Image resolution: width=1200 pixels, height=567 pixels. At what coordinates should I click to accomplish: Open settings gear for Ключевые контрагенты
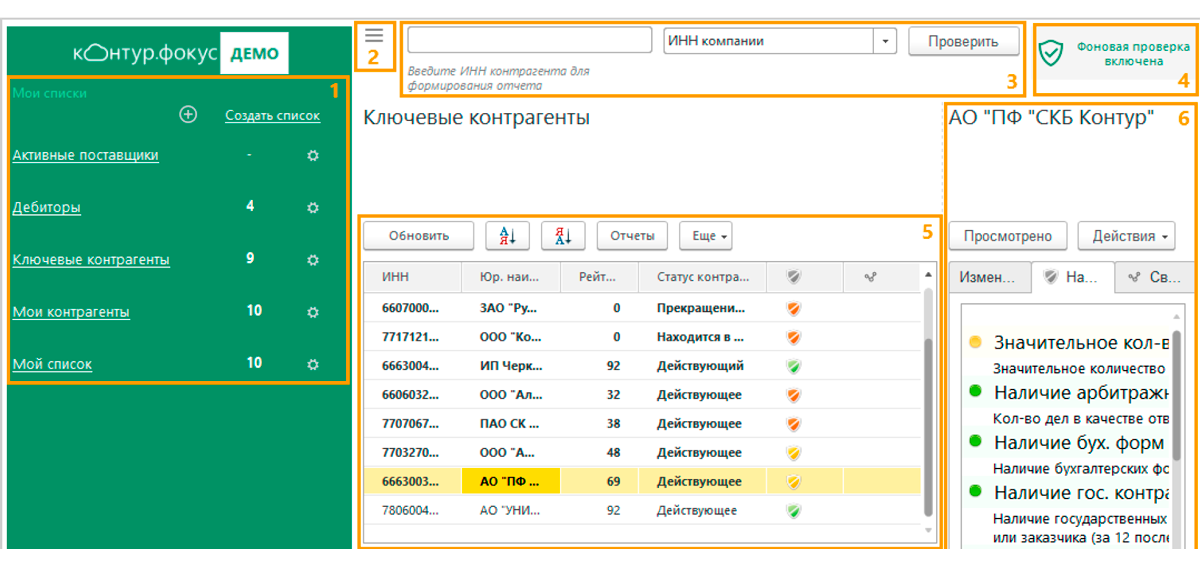pyautogui.click(x=313, y=260)
